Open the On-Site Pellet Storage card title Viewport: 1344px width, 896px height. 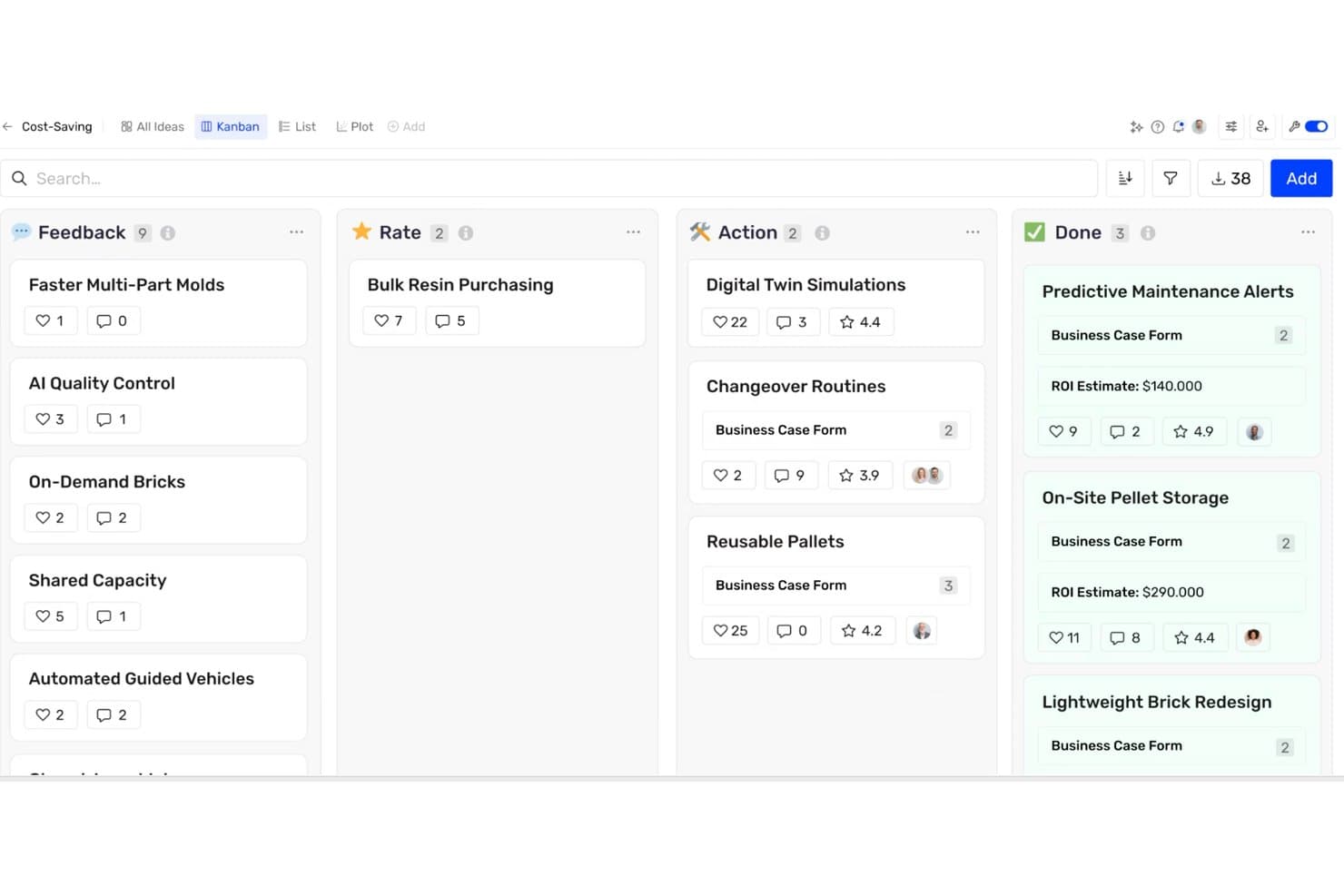coord(1135,498)
